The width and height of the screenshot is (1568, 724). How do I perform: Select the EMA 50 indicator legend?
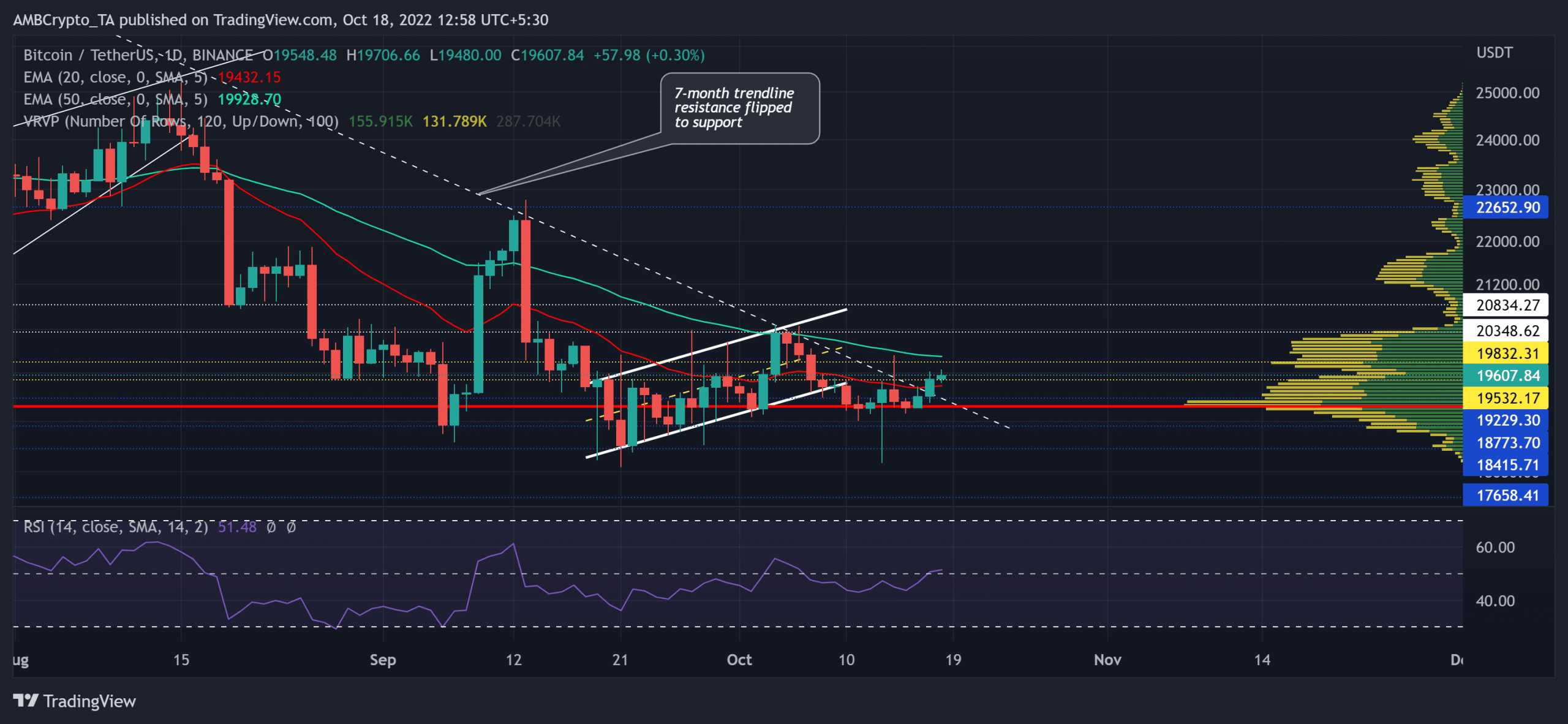pos(115,99)
